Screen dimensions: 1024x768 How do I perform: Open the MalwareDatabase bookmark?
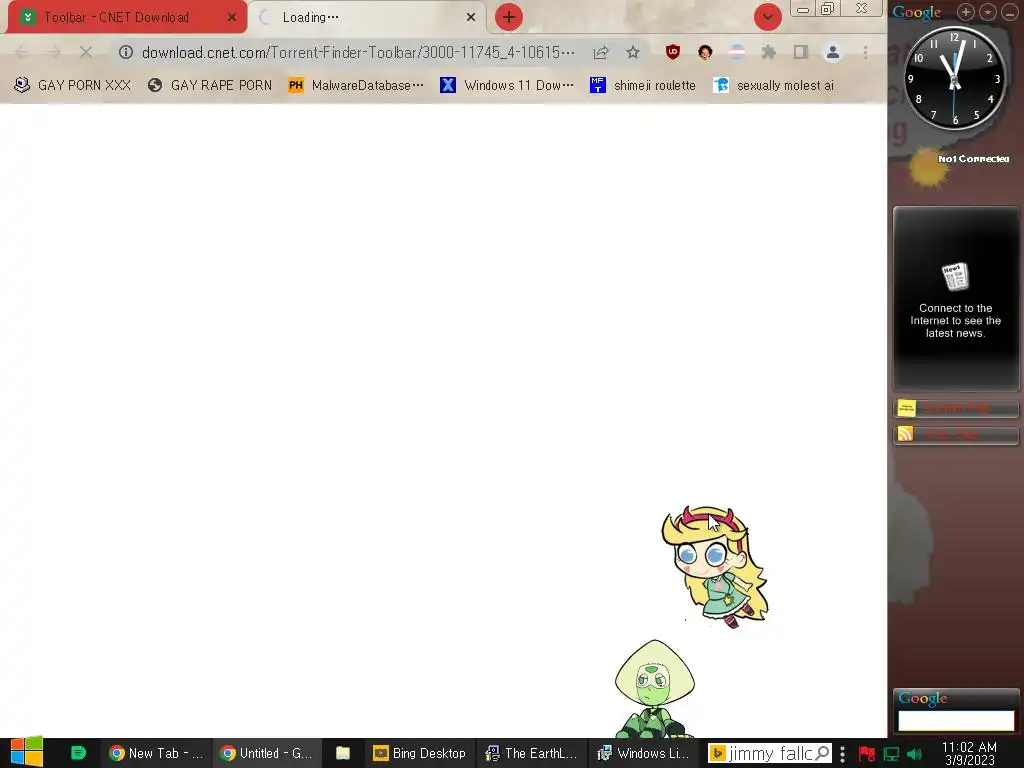(x=356, y=86)
